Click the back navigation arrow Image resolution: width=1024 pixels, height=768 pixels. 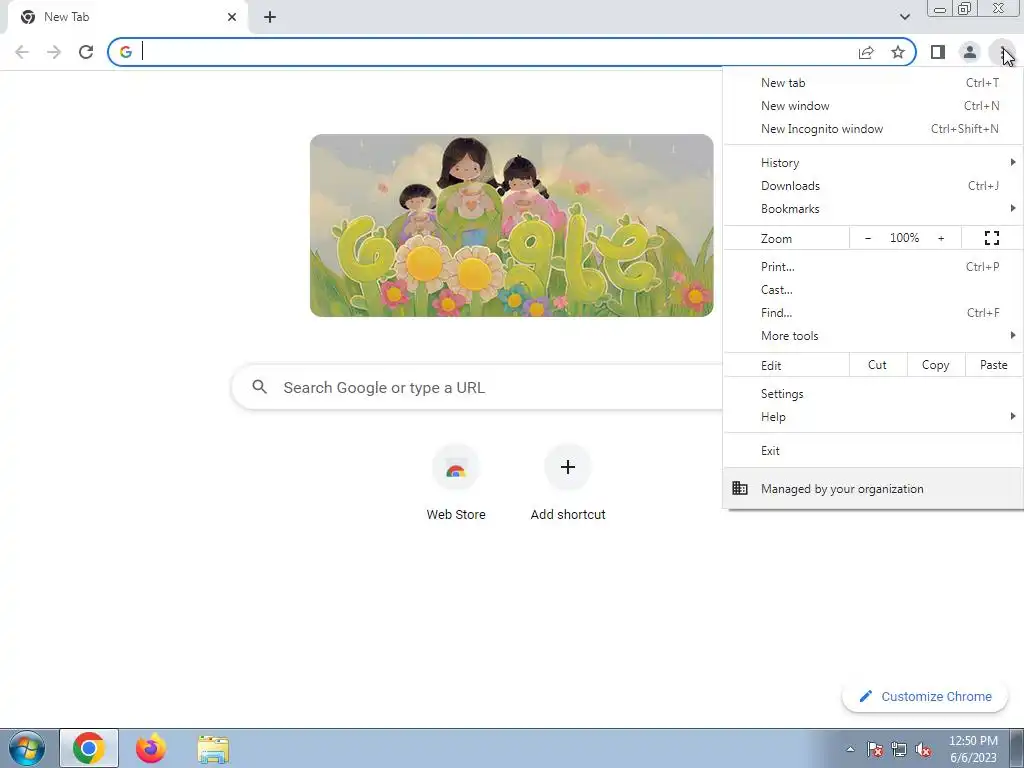(22, 52)
